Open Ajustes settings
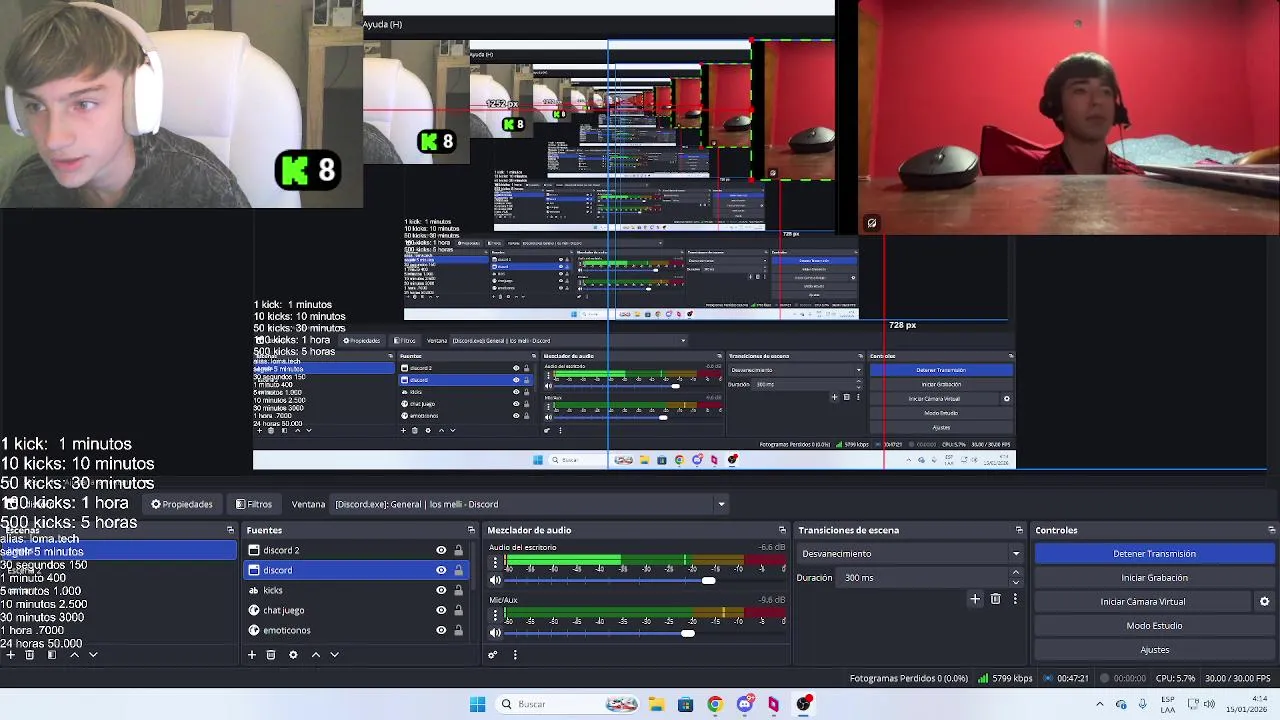 click(1155, 650)
